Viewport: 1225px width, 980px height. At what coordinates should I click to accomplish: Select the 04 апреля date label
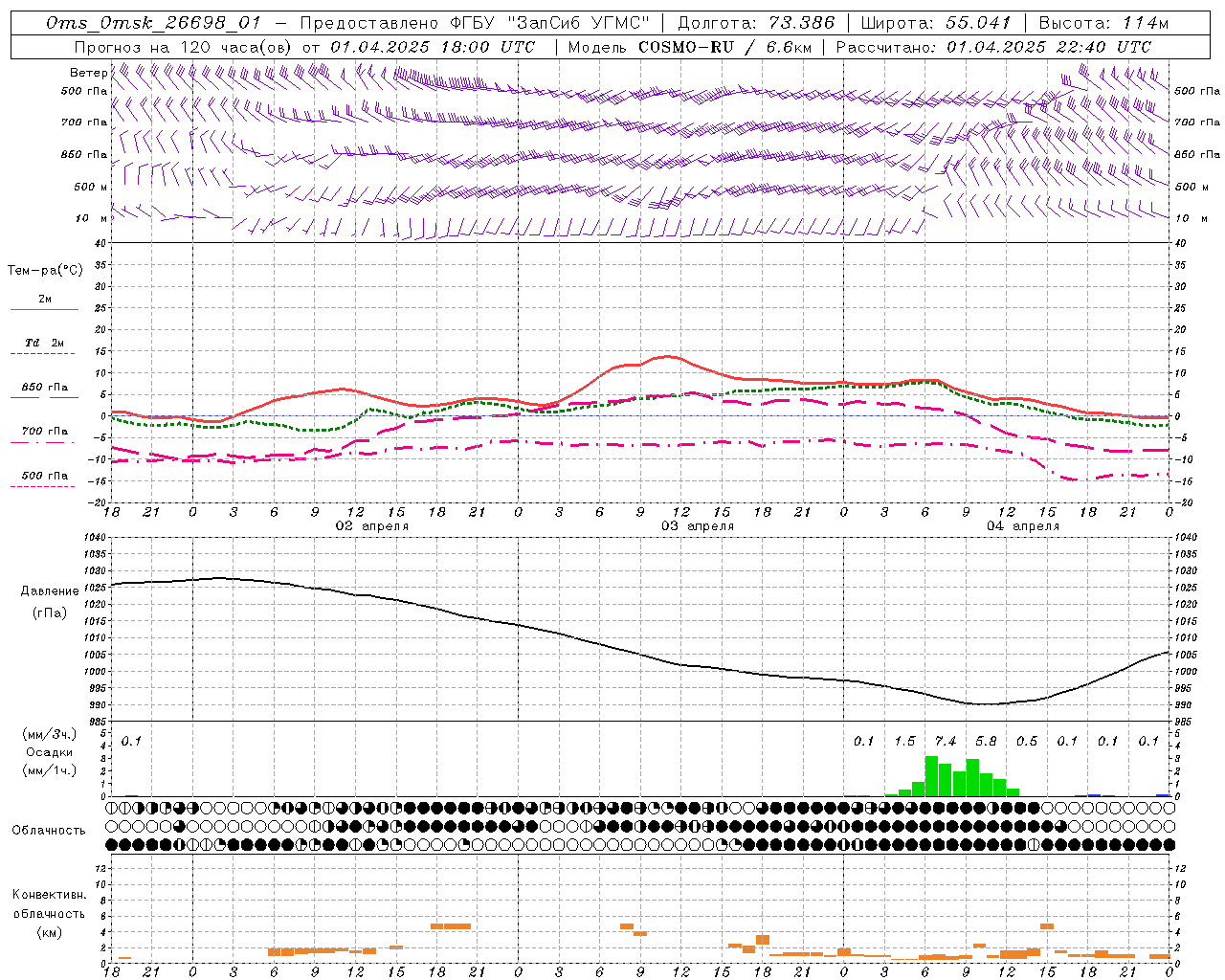tap(1023, 526)
